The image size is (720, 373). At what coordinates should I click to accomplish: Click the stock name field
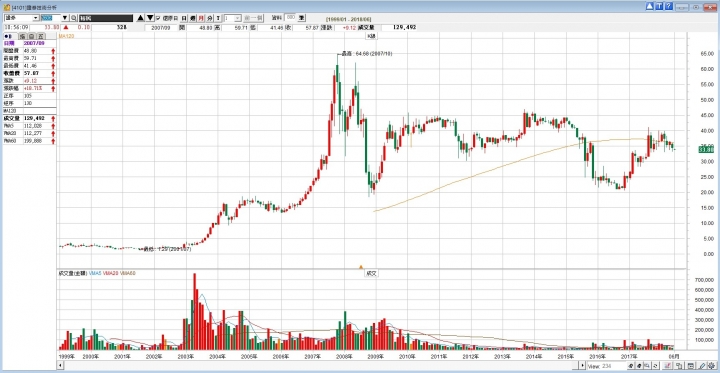tap(106, 18)
